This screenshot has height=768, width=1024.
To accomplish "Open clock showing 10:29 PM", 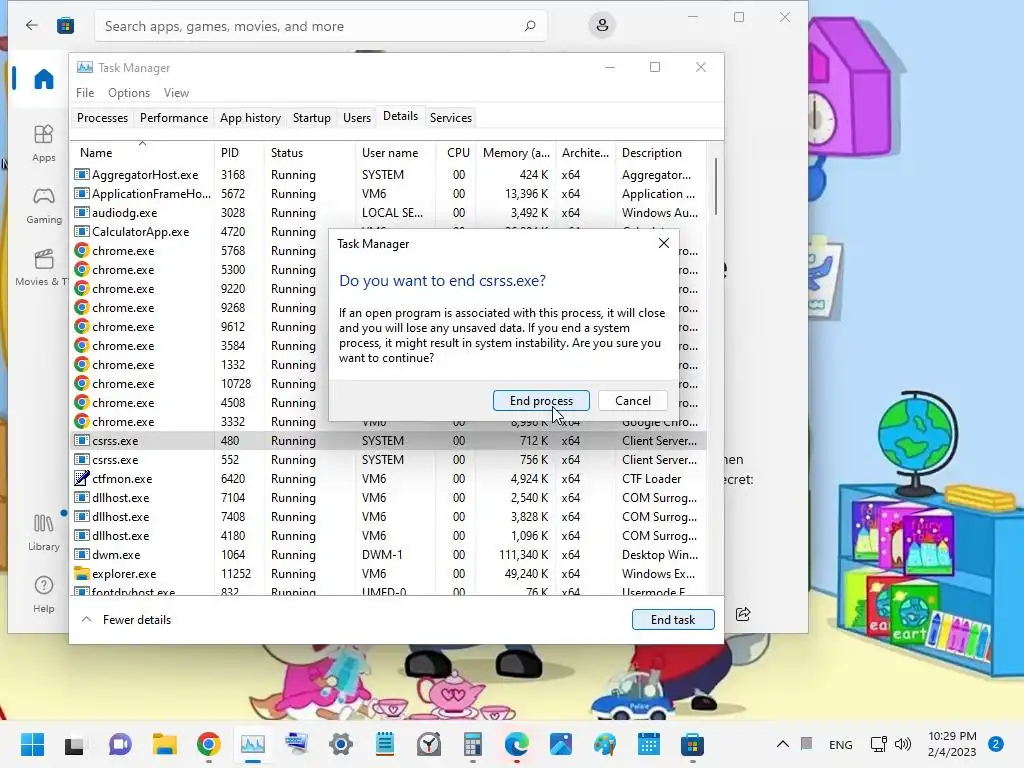I will 952,744.
